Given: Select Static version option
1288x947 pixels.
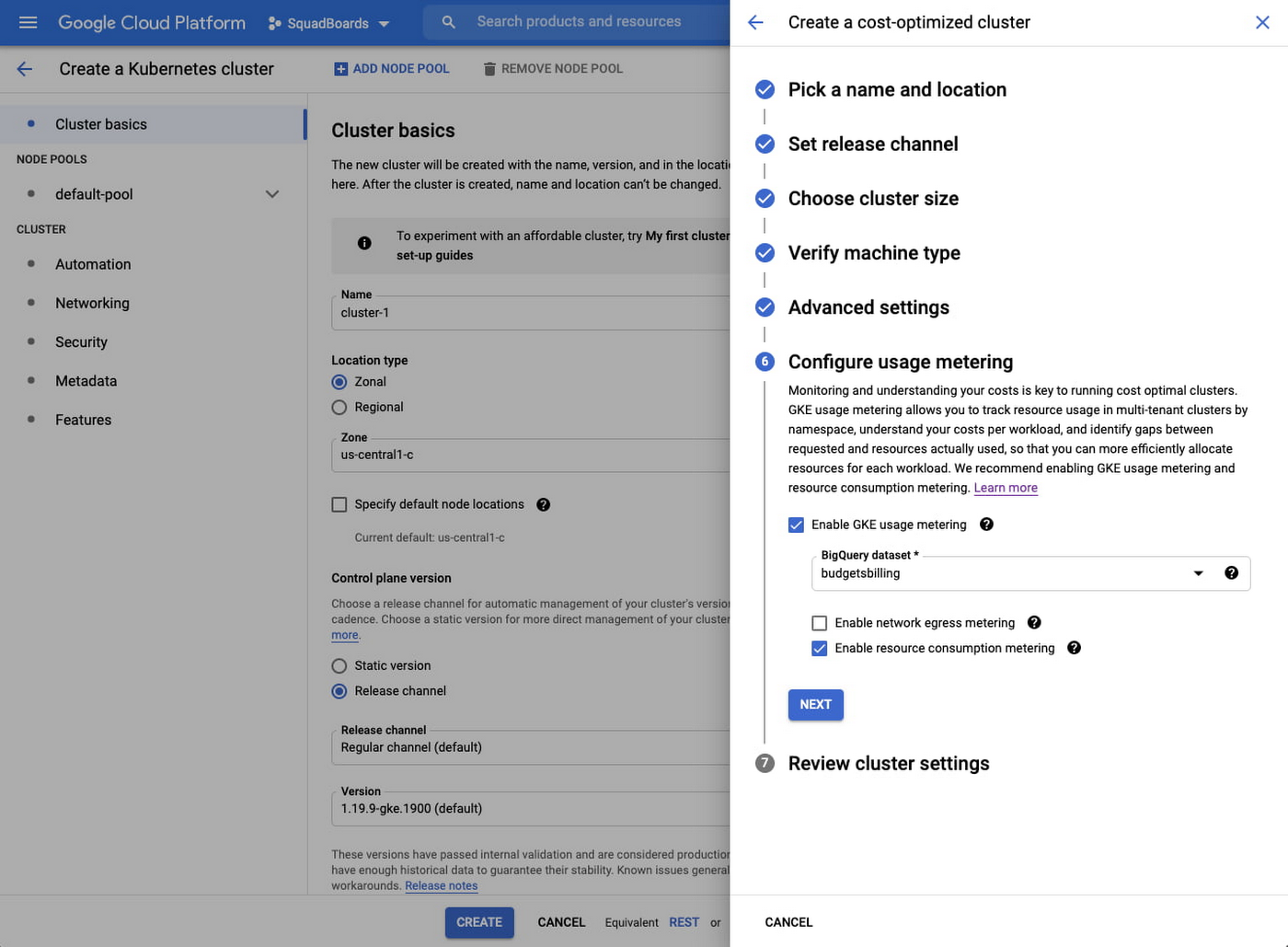Looking at the screenshot, I should [x=339, y=665].
